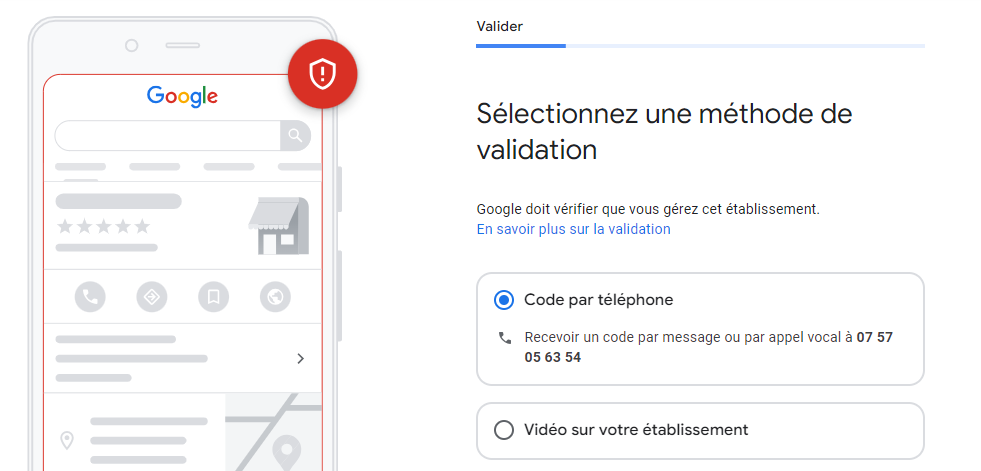Click the storefront illustration icon

[279, 226]
